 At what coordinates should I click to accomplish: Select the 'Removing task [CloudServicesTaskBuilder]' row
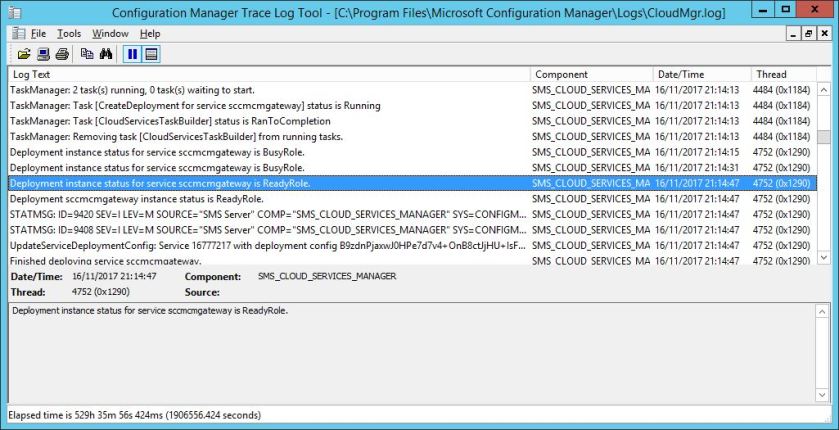pyautogui.click(x=413, y=136)
